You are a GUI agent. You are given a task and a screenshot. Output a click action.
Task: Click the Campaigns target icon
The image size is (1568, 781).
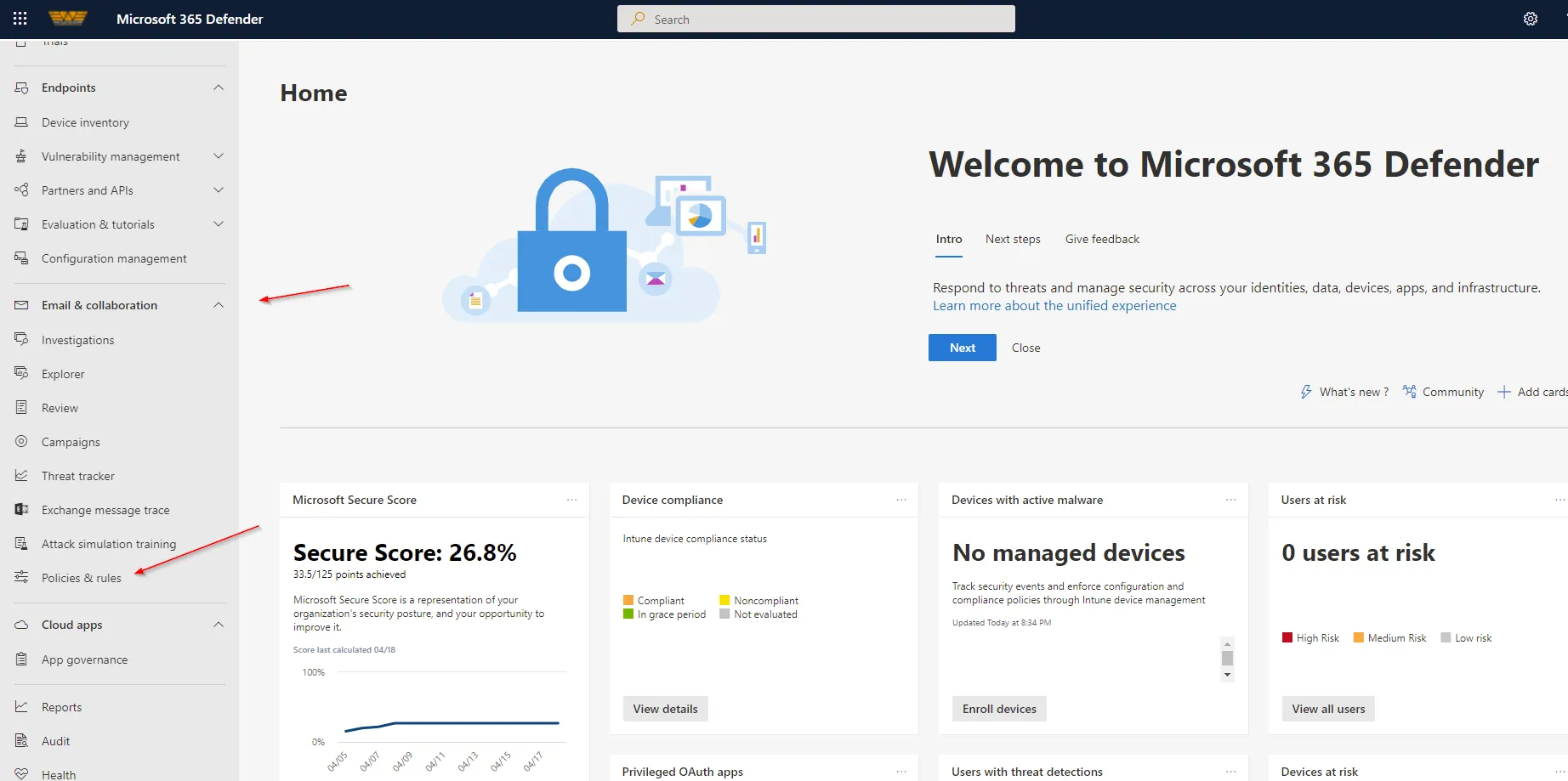point(21,442)
